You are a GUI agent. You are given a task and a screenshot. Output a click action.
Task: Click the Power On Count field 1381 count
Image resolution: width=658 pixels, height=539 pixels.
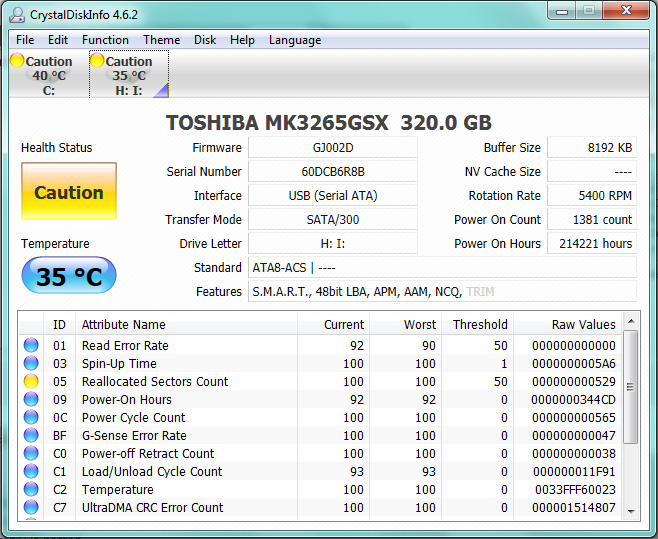[x=592, y=220]
